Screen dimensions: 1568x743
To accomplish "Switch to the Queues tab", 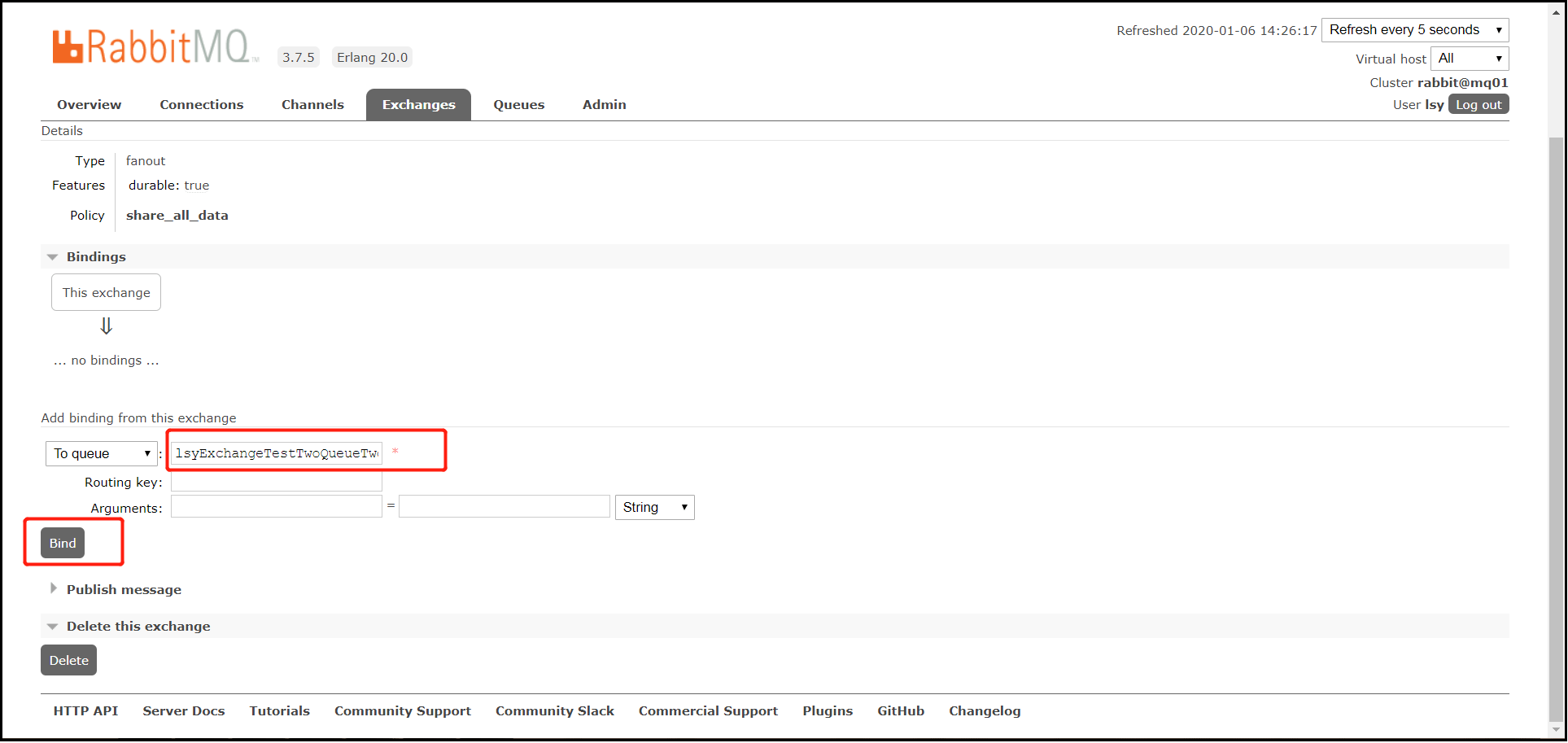I will point(518,104).
